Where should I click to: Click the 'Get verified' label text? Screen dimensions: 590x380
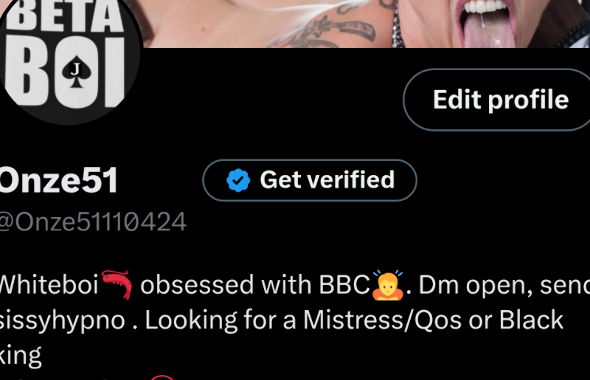point(327,180)
